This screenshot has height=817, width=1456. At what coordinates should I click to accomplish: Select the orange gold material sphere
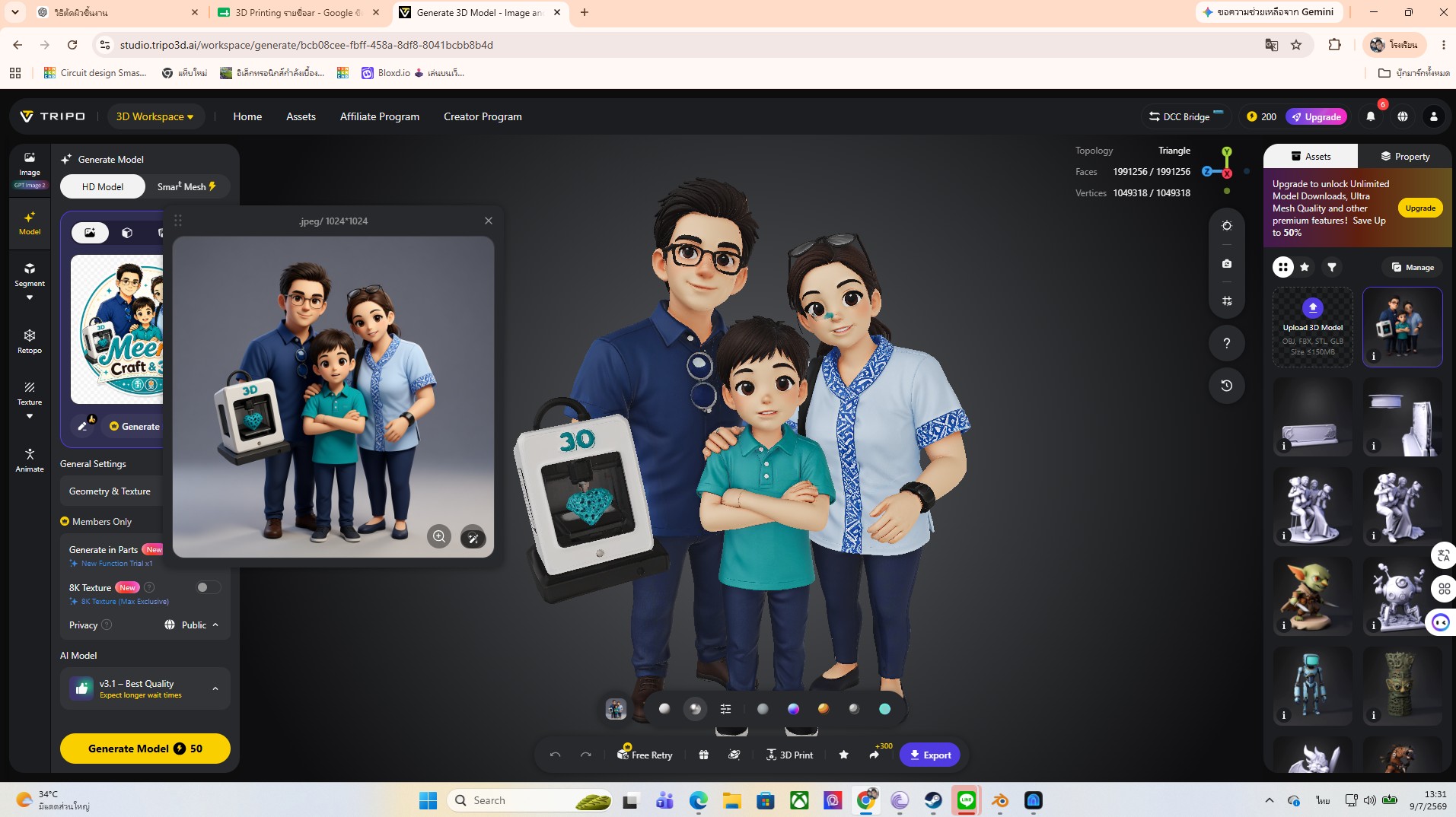pyautogui.click(x=824, y=709)
